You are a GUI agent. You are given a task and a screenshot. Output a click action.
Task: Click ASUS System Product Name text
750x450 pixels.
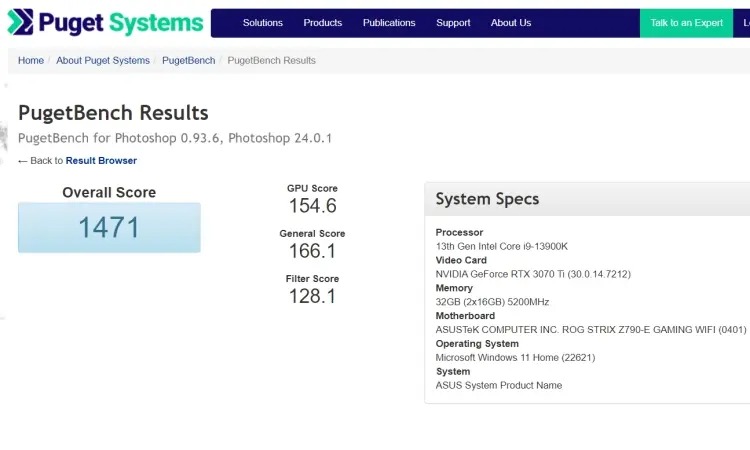[499, 385]
